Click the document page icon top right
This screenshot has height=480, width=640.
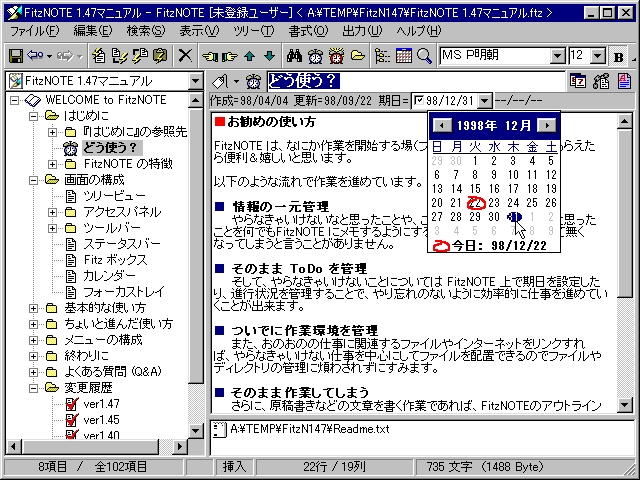pyautogui.click(x=624, y=81)
